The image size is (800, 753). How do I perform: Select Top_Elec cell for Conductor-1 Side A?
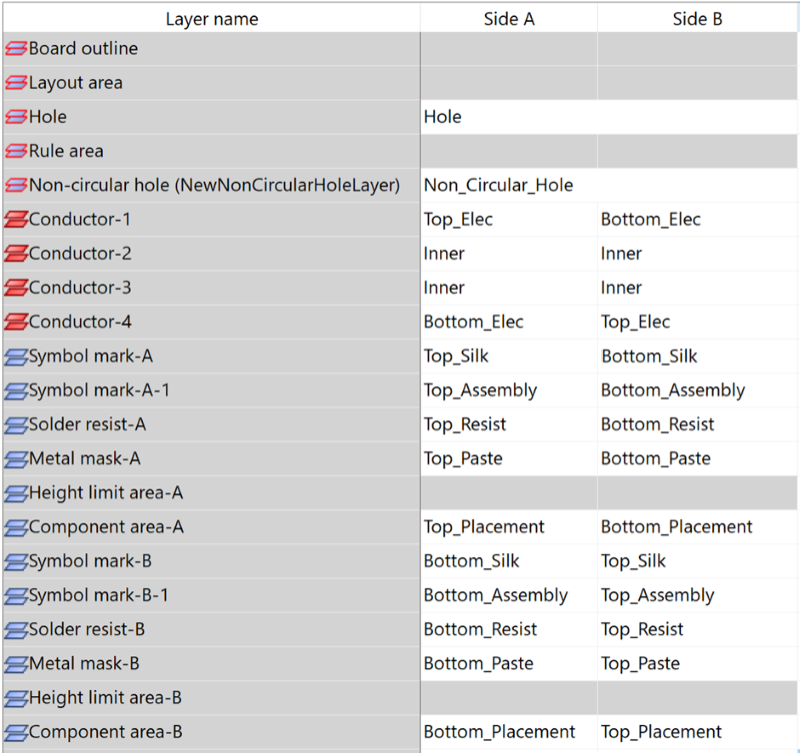(509, 219)
